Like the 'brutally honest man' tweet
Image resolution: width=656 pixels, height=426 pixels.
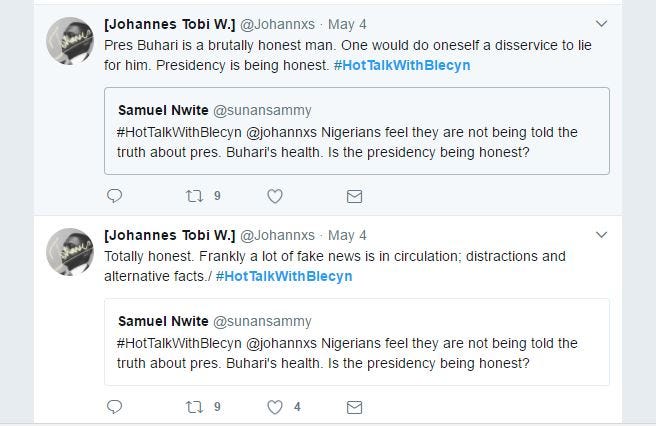click(274, 196)
